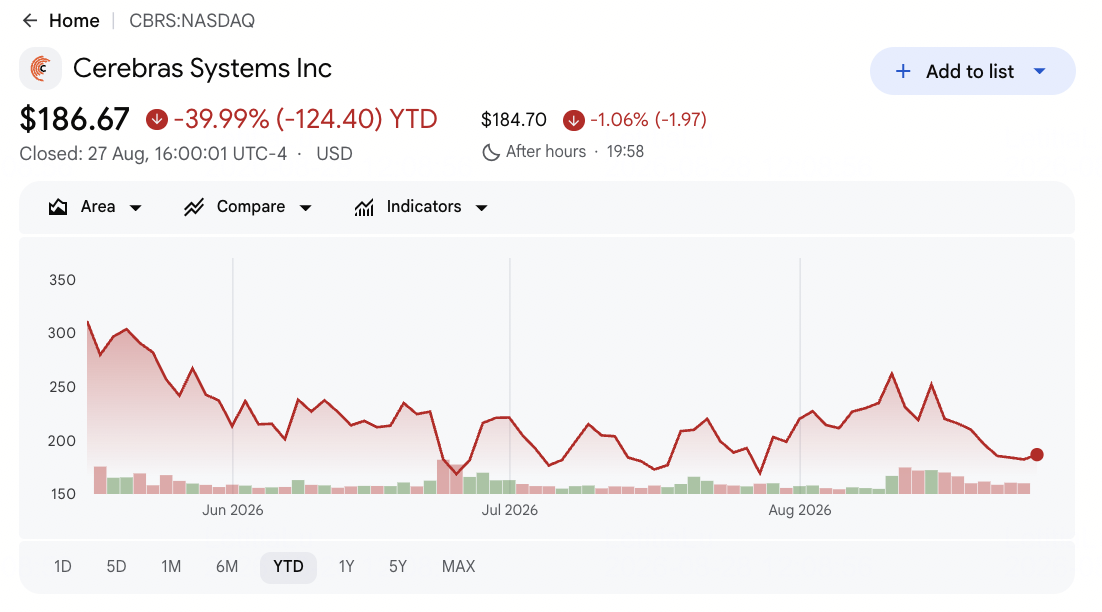Select the YTD time range
Screen dimensions: 1102x612
tap(288, 567)
